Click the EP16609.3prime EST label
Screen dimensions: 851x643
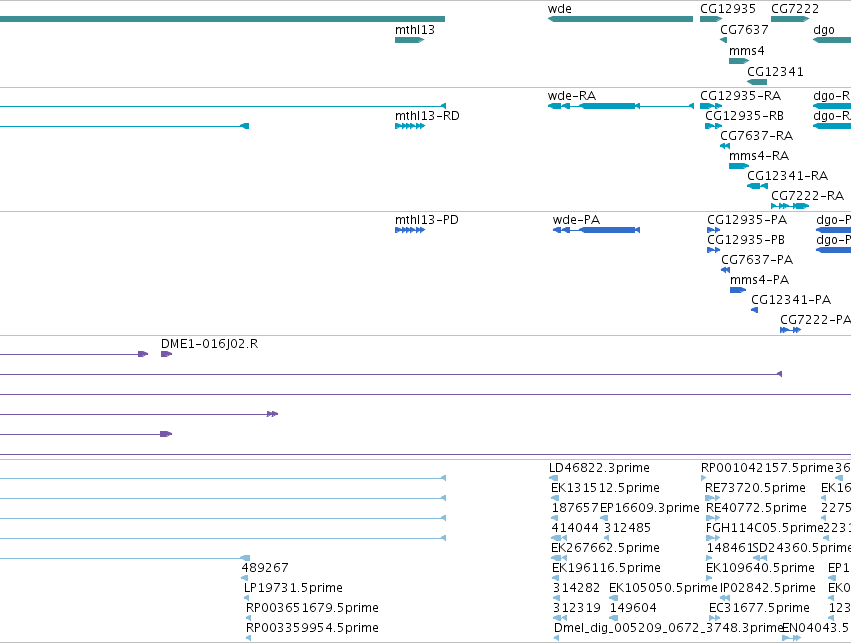click(650, 508)
